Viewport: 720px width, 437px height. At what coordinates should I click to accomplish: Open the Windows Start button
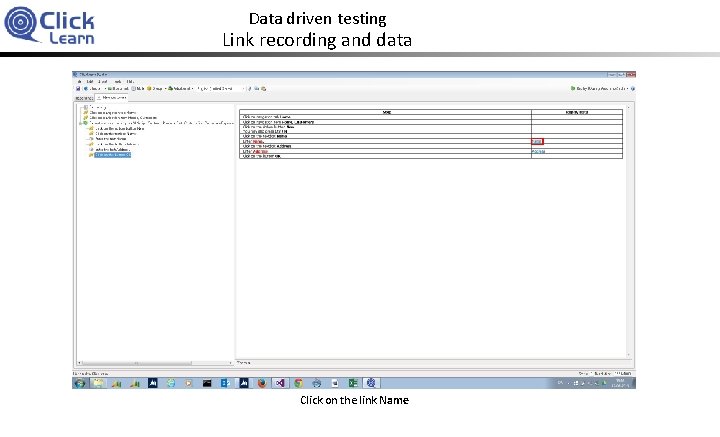[80, 383]
